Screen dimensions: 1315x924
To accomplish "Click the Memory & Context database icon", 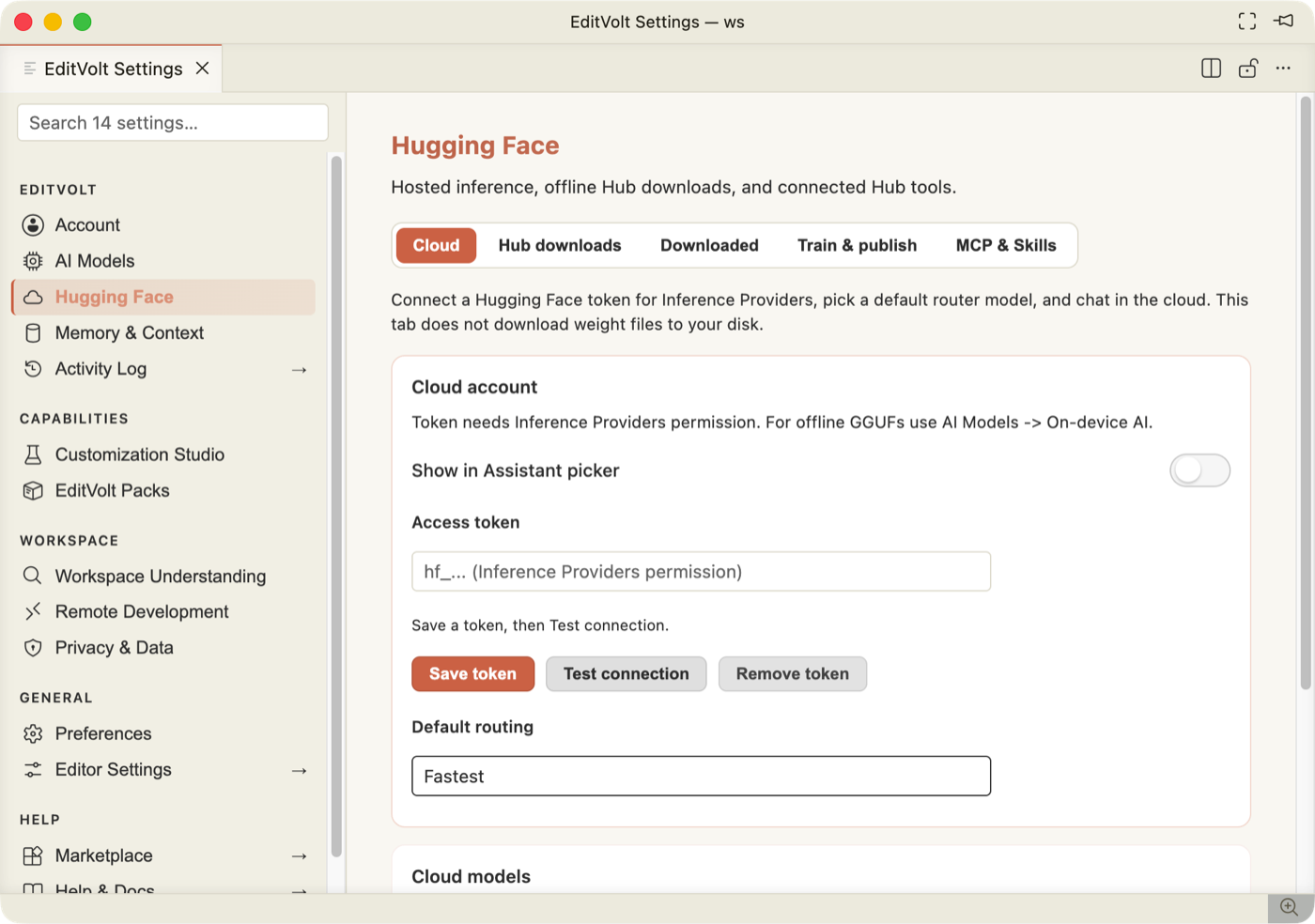I will tap(33, 333).
